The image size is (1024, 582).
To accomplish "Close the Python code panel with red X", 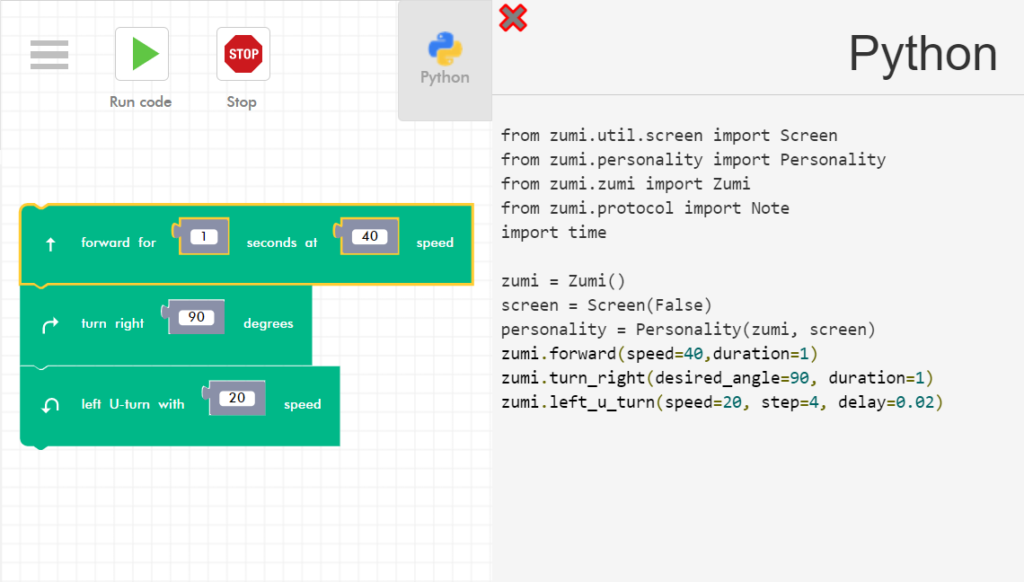I will point(513,17).
